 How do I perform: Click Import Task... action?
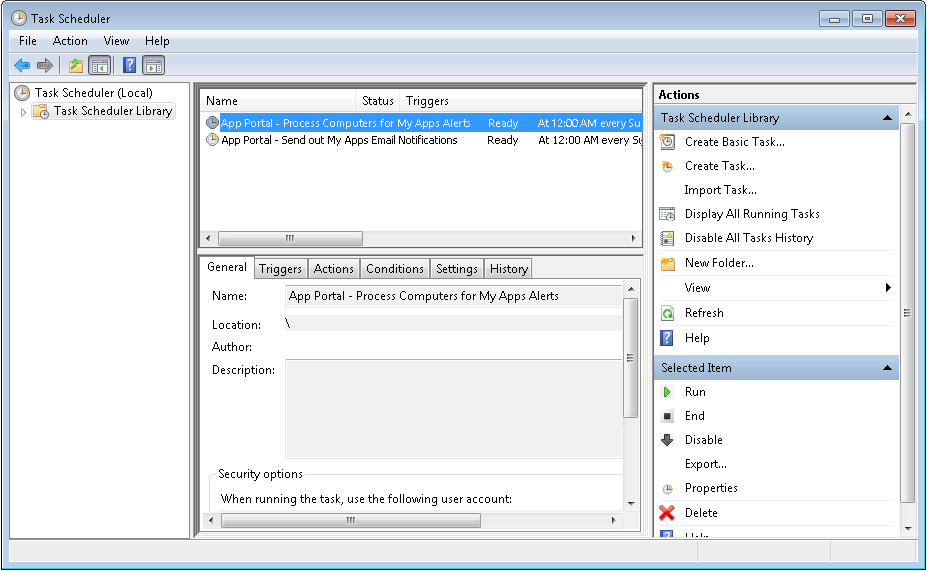point(720,190)
